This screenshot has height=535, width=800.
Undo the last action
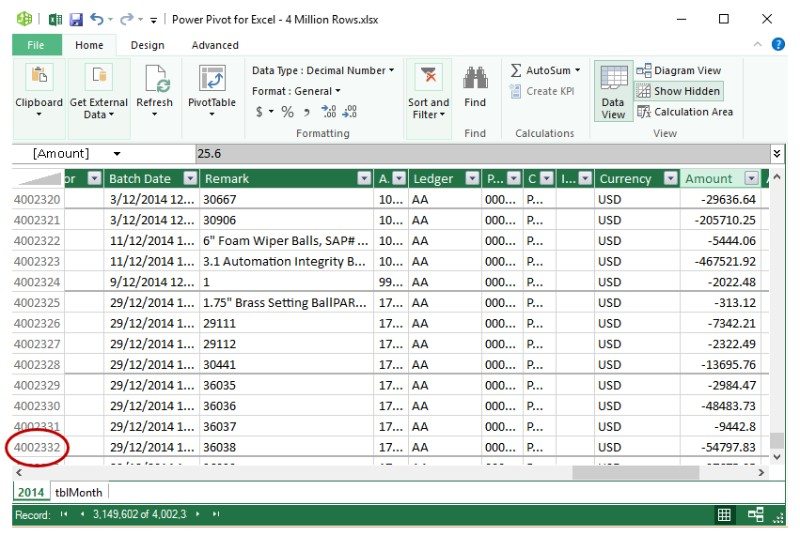pos(96,19)
